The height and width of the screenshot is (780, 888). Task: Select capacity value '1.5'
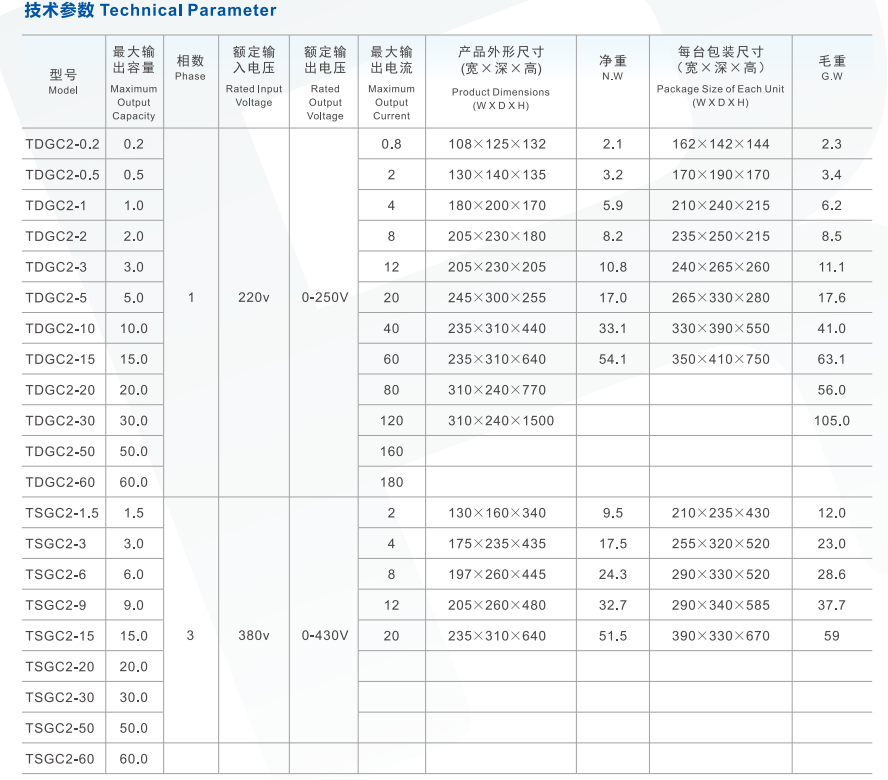tap(134, 513)
